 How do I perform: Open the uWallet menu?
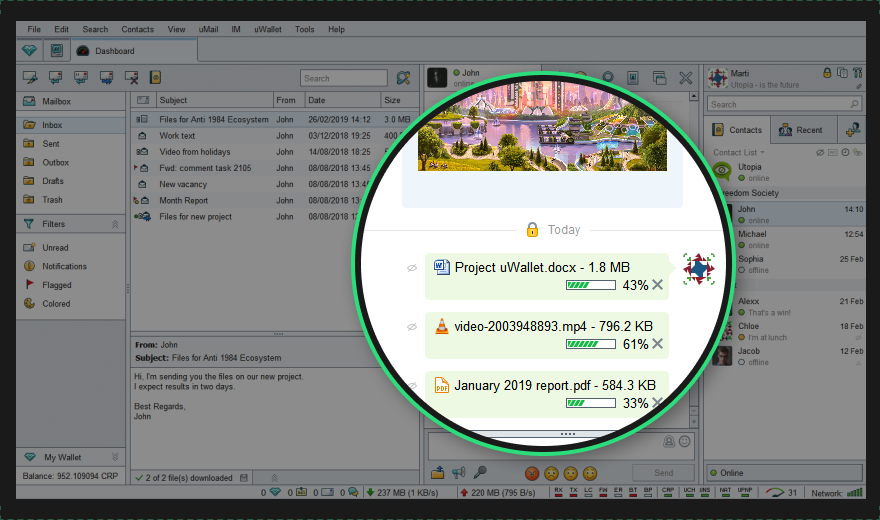pyautogui.click(x=268, y=29)
